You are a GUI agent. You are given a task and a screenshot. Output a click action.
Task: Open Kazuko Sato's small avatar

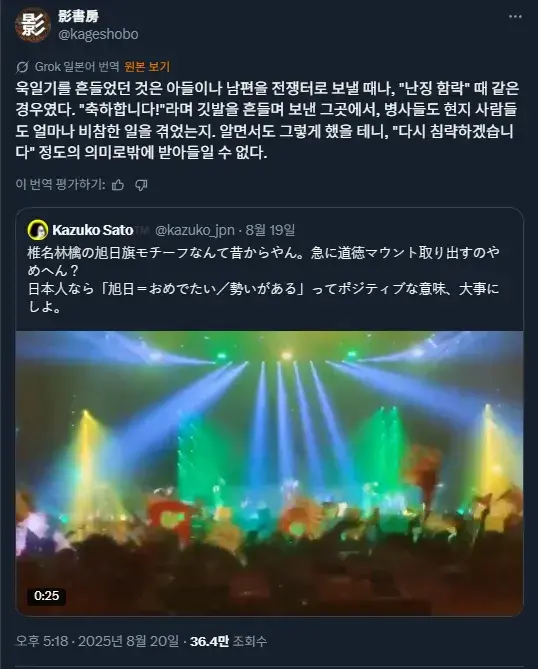click(x=38, y=230)
